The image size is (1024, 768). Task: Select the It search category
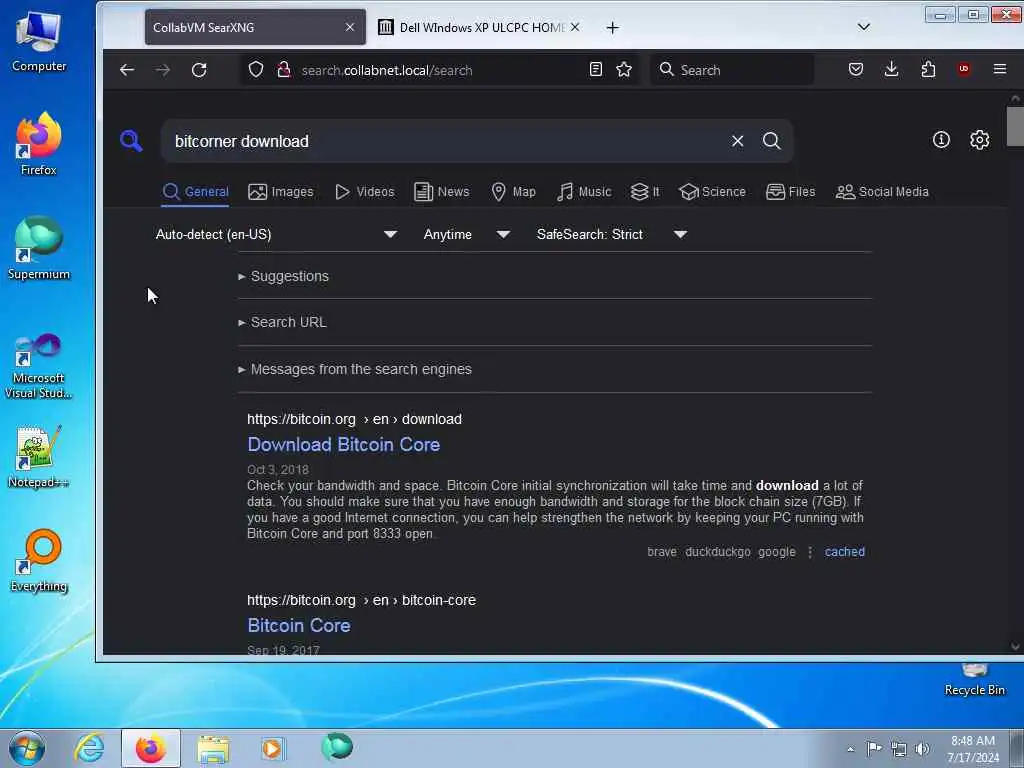coord(645,192)
